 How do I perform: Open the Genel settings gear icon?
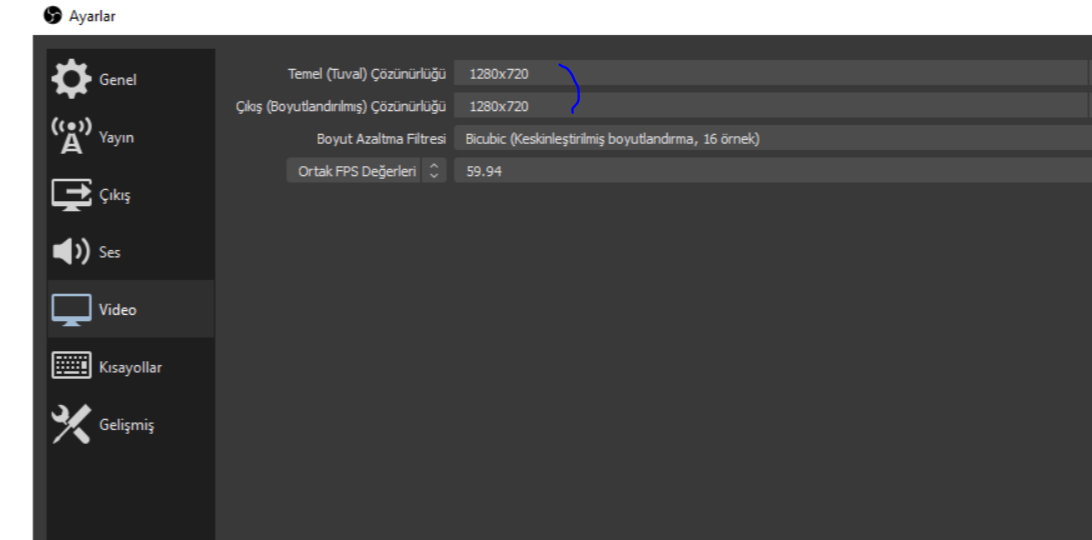click(x=71, y=79)
